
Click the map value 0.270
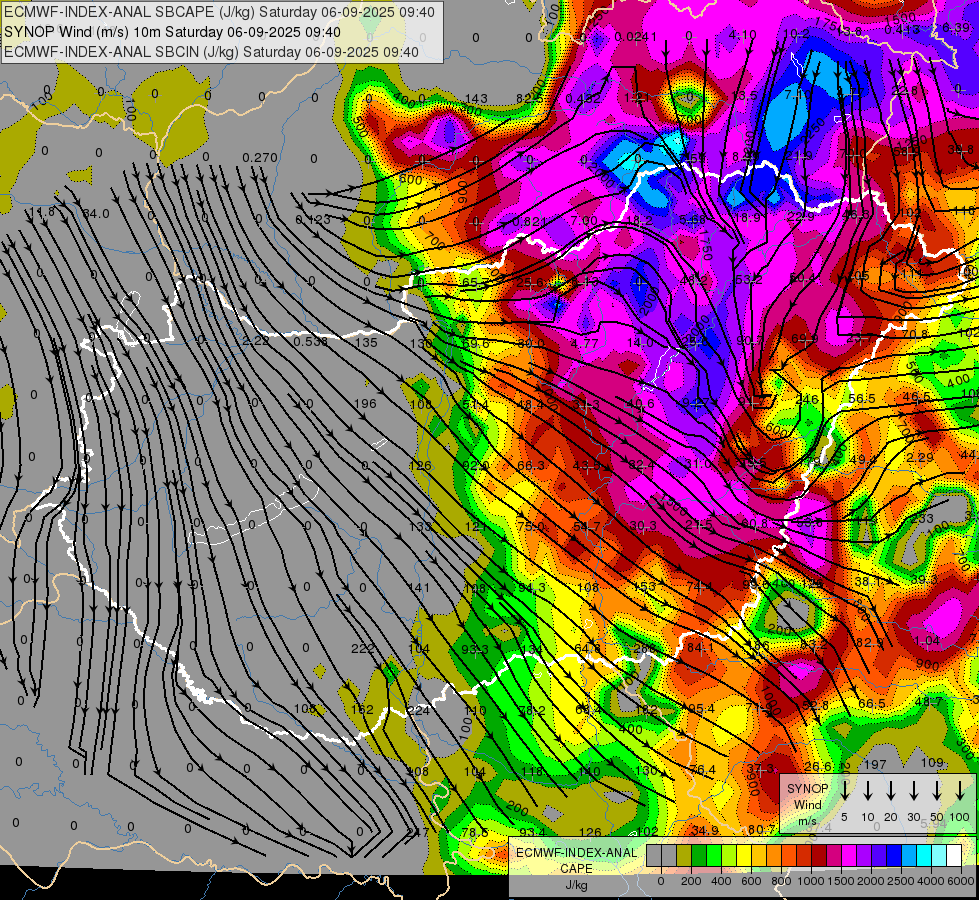point(260,157)
